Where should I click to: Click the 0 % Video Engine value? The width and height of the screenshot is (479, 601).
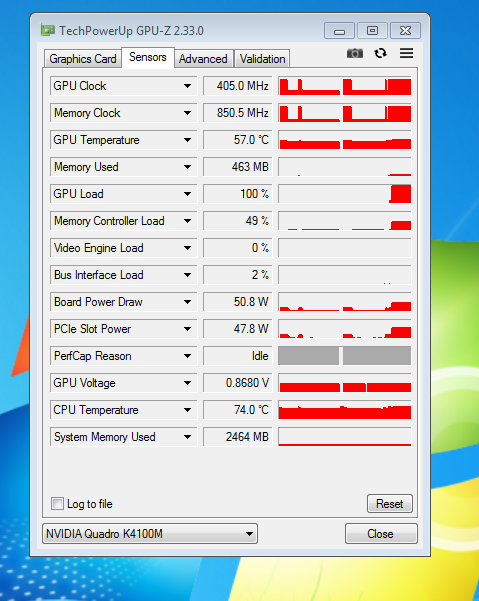(x=238, y=248)
